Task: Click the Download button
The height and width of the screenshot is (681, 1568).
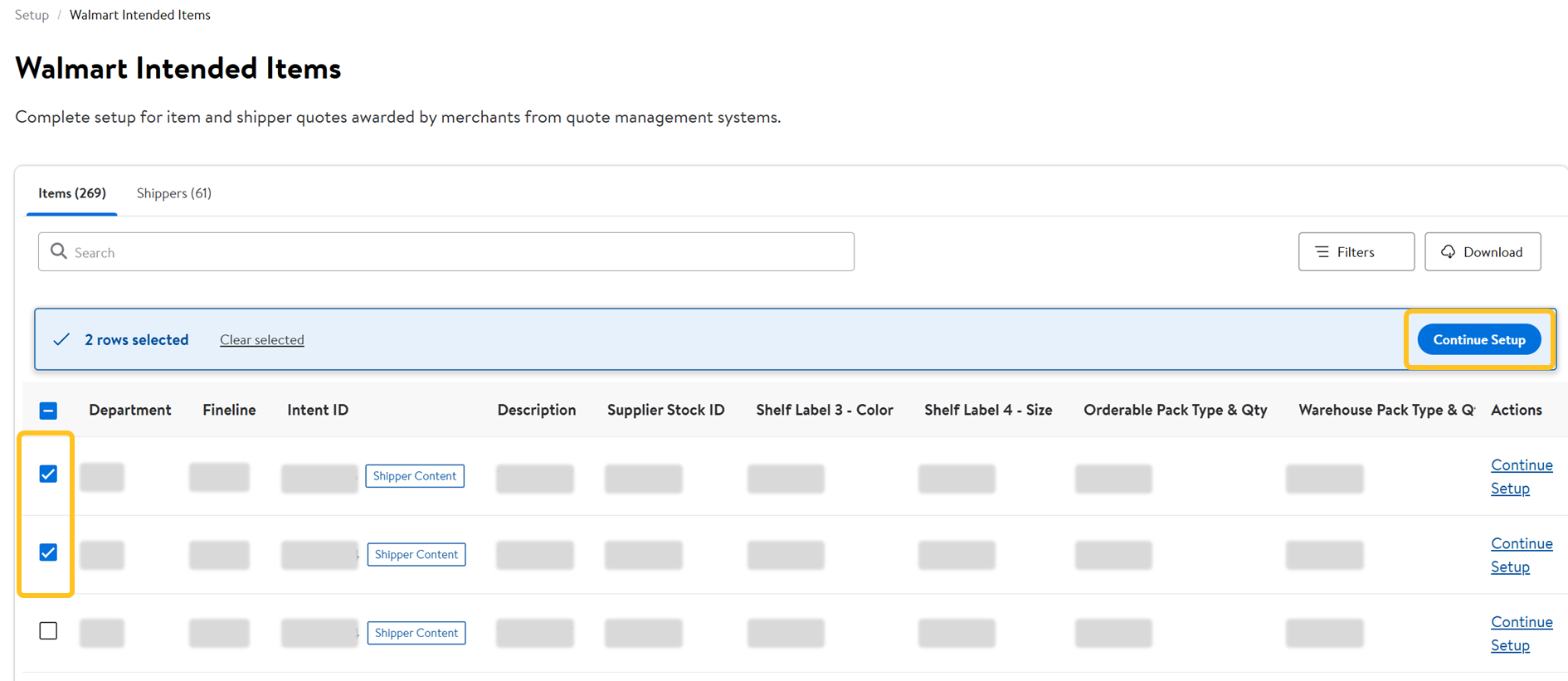Action: (1483, 251)
